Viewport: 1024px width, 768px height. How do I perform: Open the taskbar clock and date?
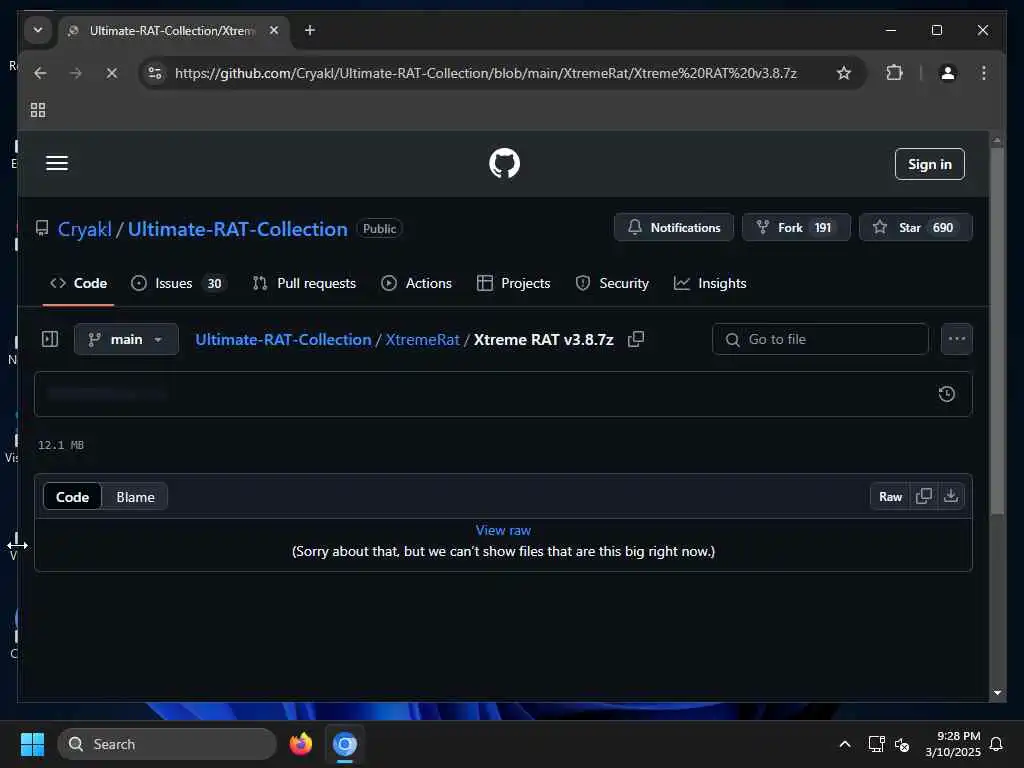click(x=953, y=744)
